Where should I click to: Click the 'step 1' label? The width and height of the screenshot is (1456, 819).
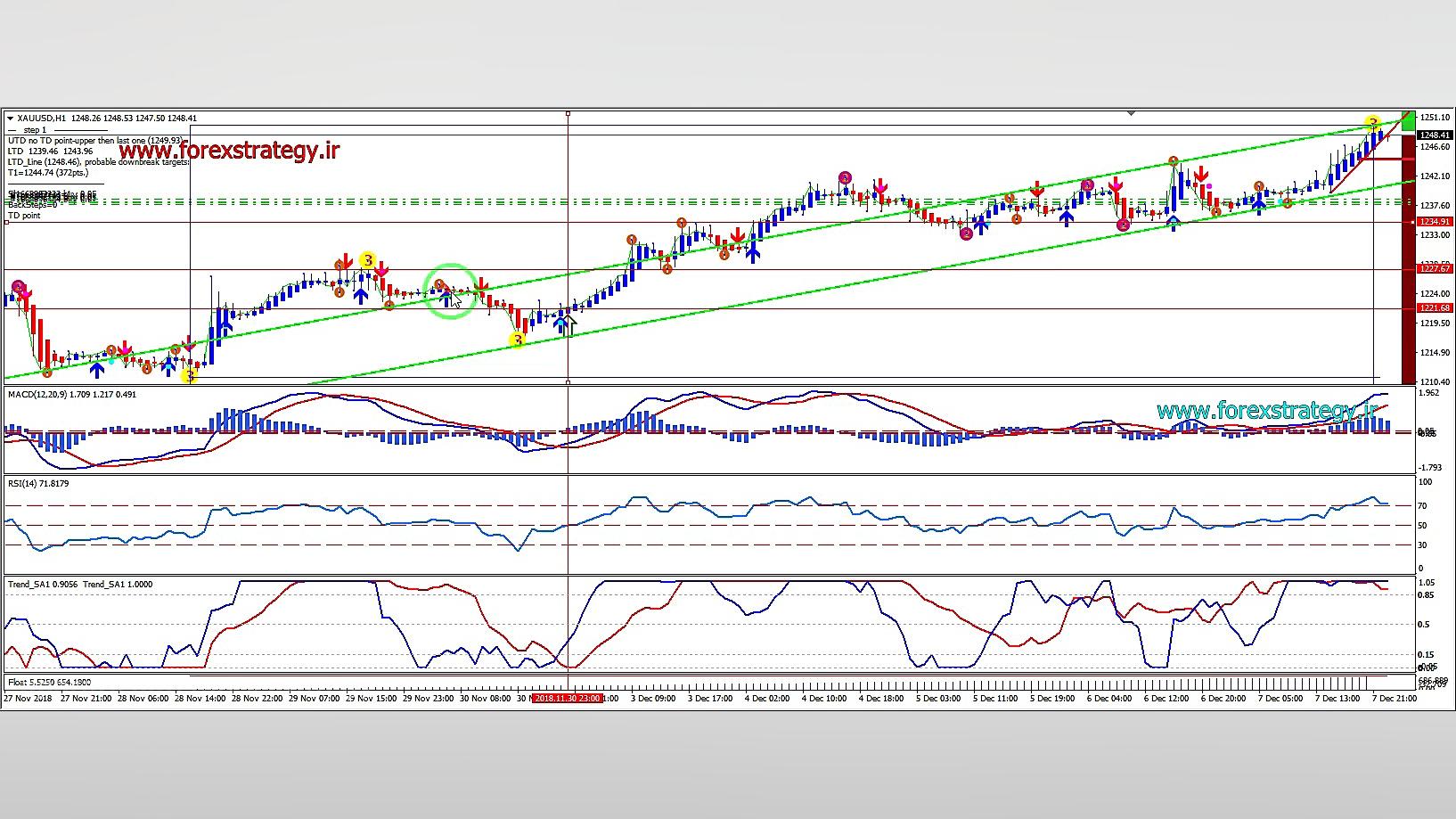point(34,130)
